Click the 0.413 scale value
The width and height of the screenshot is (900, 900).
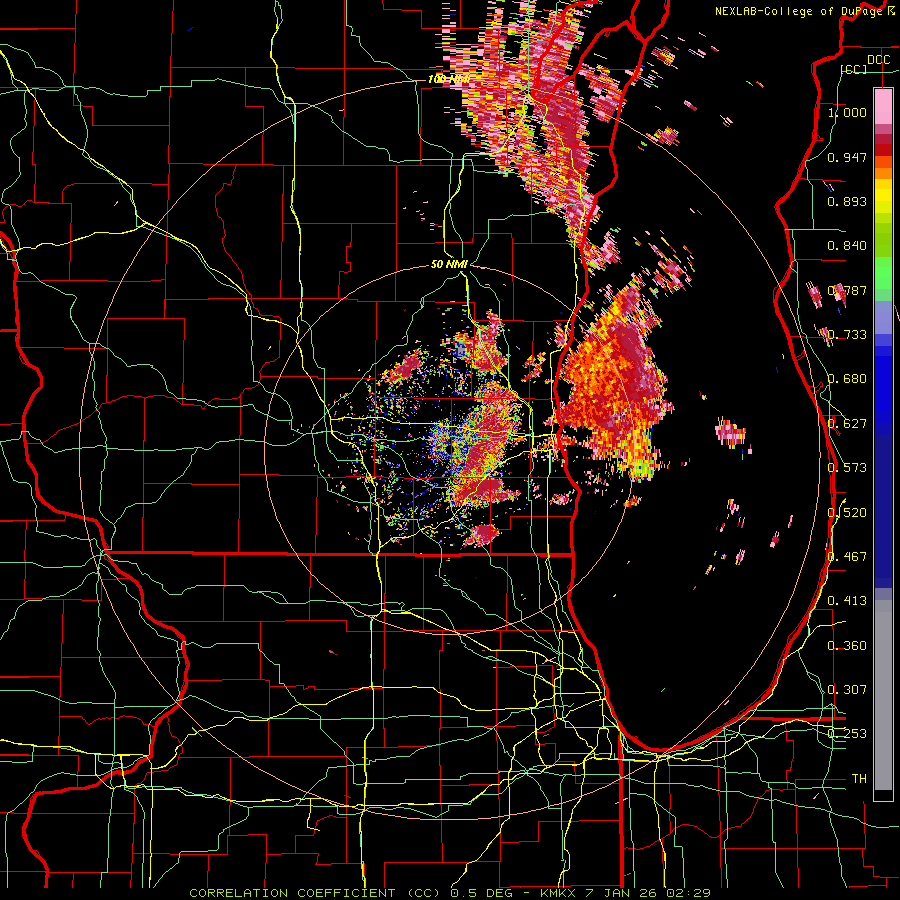click(847, 601)
